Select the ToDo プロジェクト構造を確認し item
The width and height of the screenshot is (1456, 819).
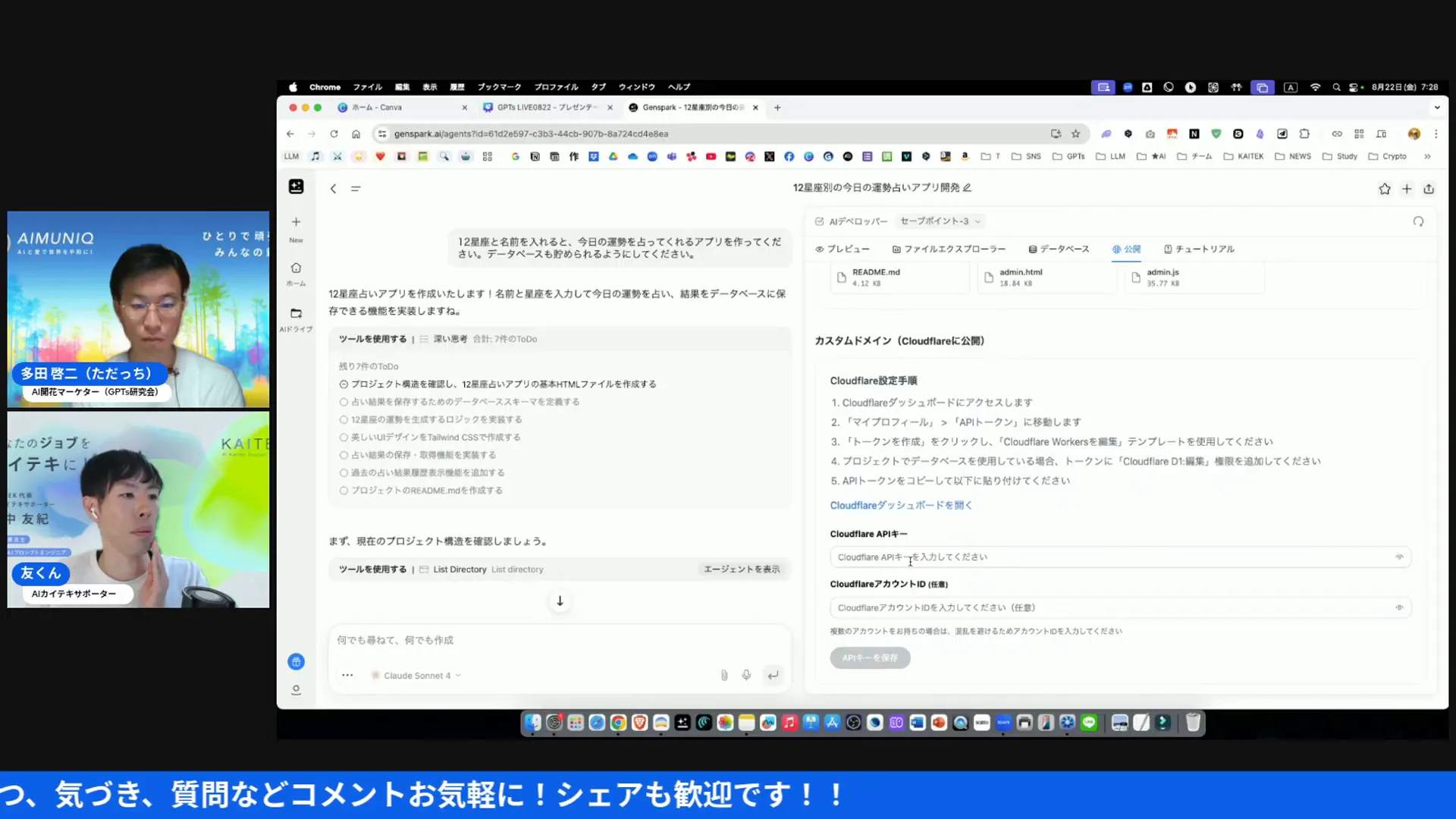tap(497, 384)
